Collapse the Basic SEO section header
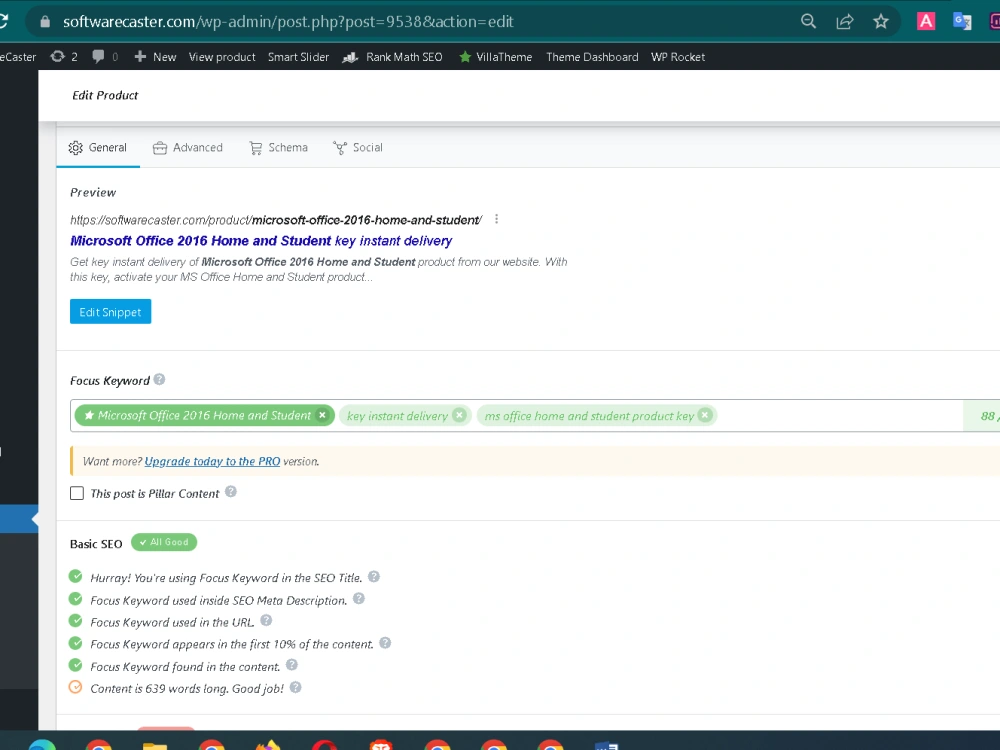 coord(96,544)
